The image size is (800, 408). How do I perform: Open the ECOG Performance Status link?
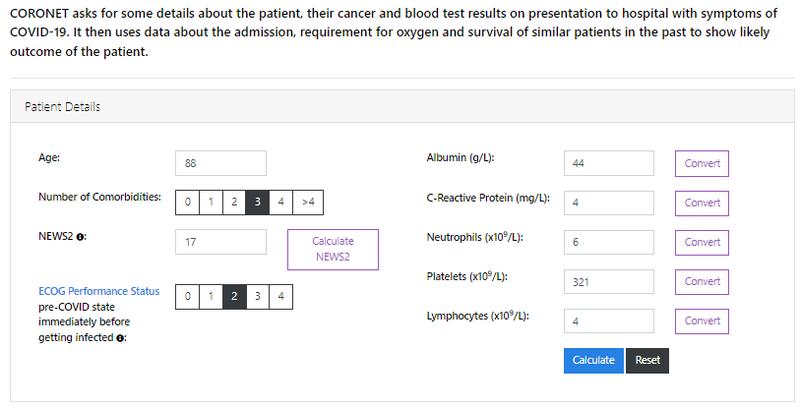point(99,291)
